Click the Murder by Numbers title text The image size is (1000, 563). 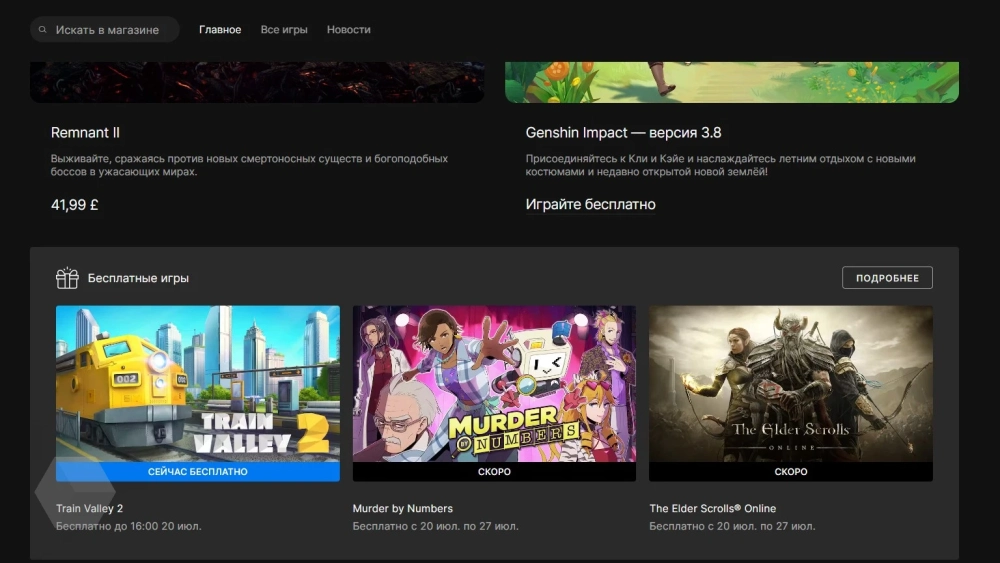[x=402, y=508]
